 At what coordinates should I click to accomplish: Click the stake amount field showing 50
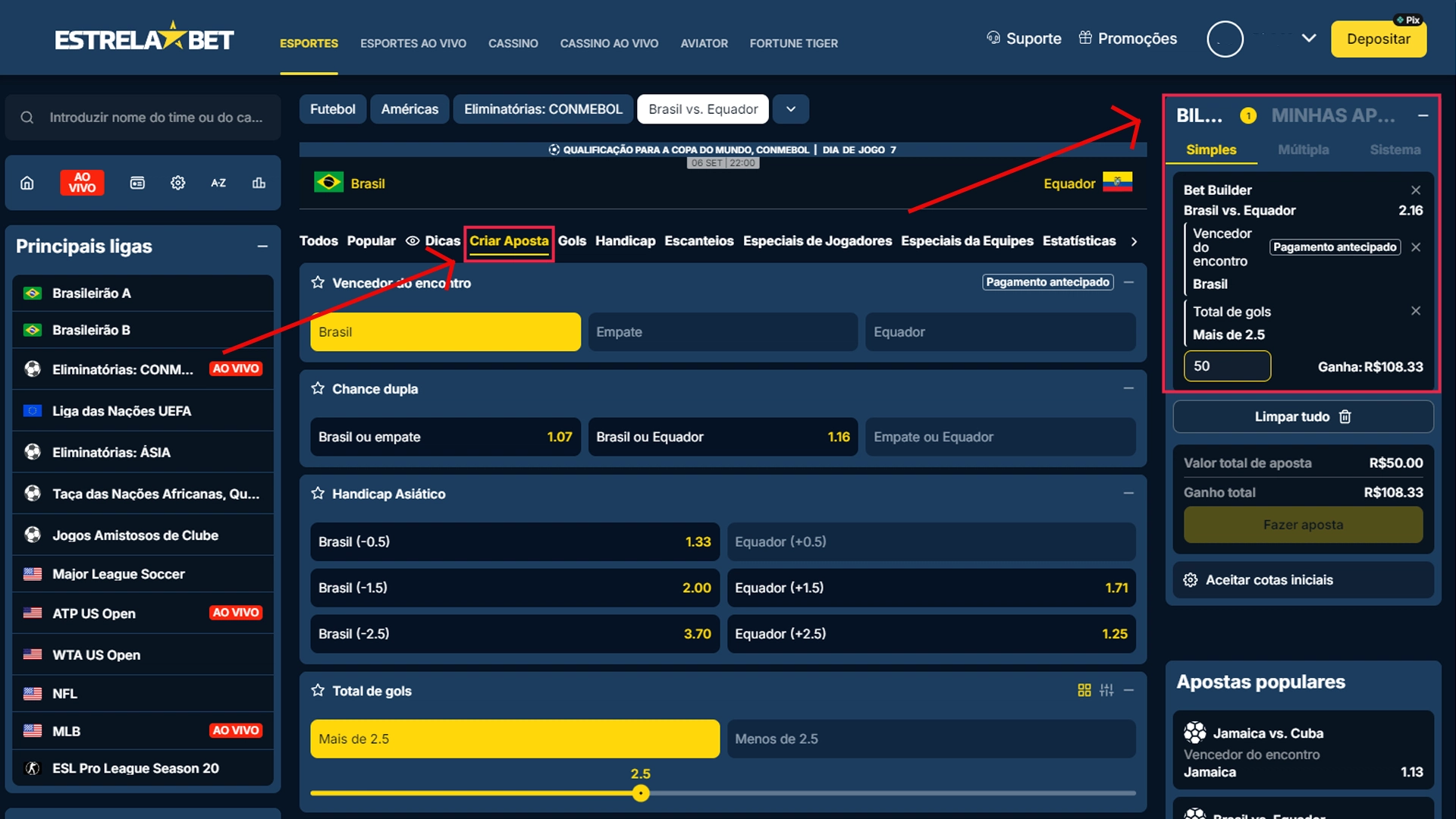(x=1227, y=366)
